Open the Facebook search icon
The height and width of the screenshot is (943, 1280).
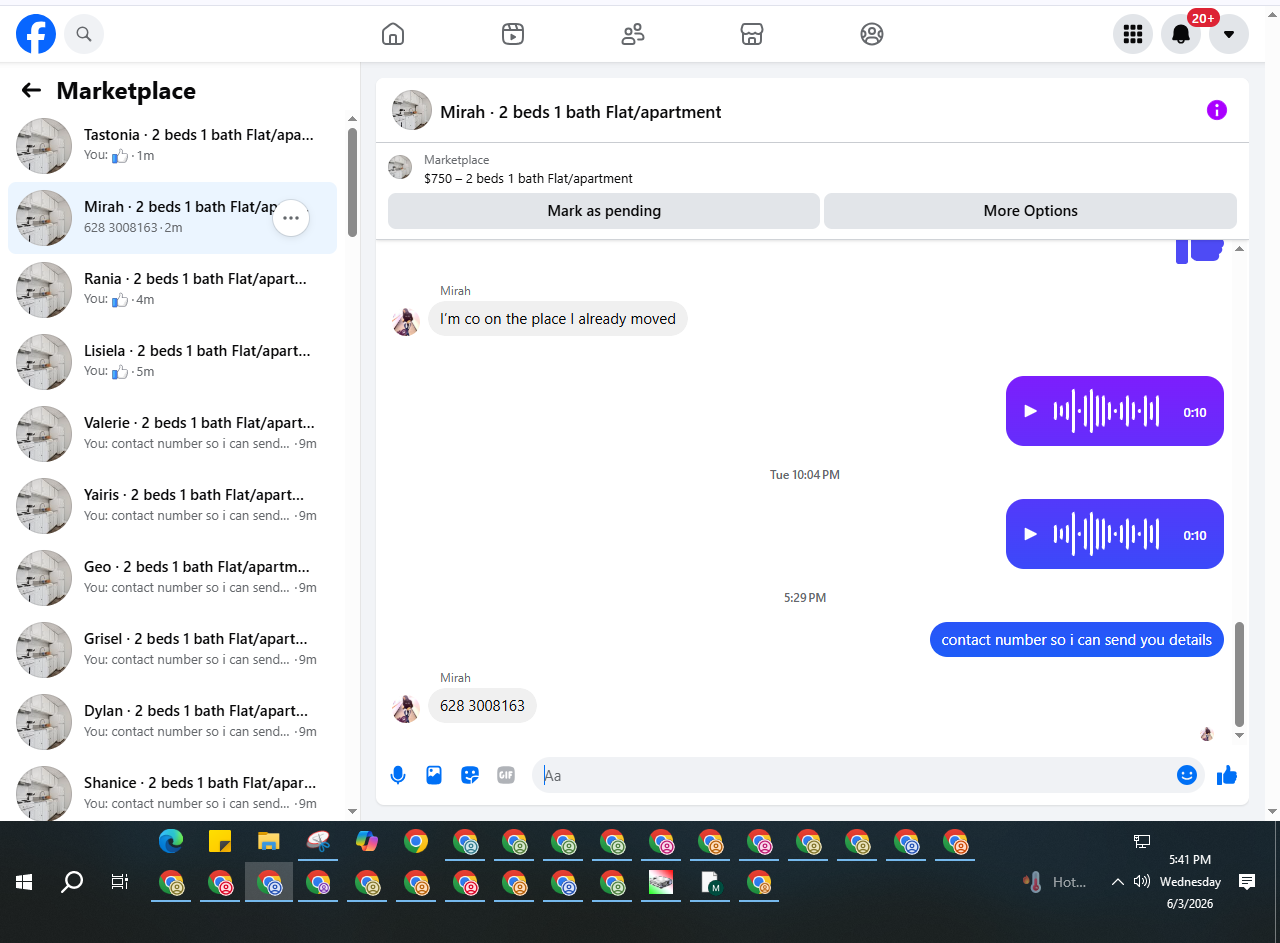pyautogui.click(x=84, y=34)
